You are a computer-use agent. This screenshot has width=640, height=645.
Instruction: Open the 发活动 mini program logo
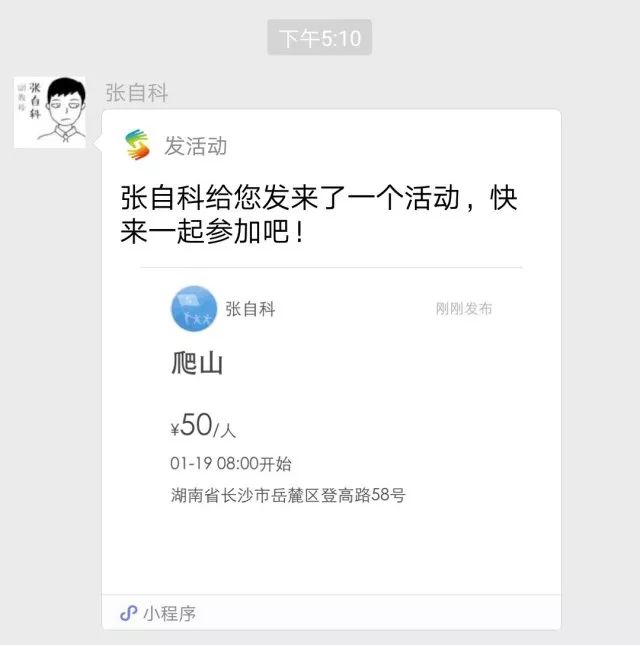click(137, 146)
